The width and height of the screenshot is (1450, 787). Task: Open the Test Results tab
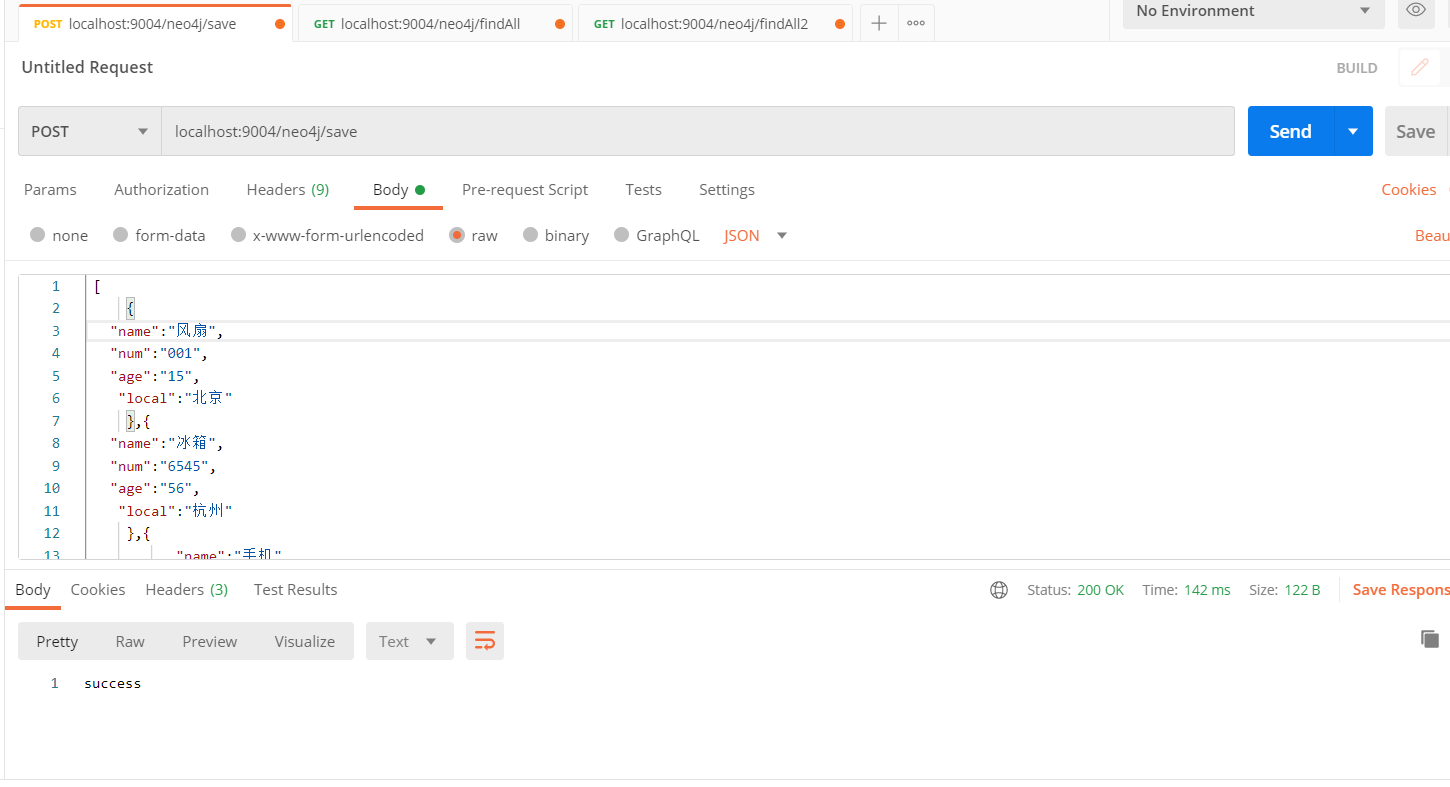(295, 590)
